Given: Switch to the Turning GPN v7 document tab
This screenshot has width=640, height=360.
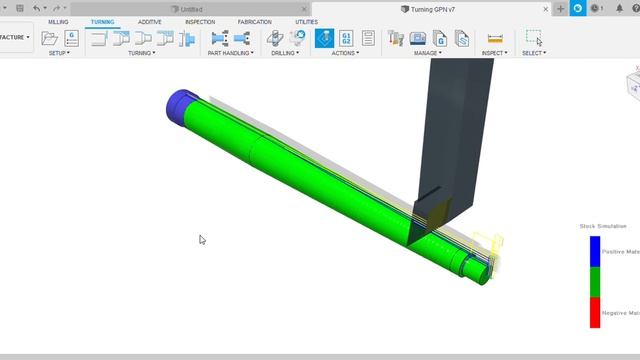Looking at the screenshot, I should coord(431,9).
